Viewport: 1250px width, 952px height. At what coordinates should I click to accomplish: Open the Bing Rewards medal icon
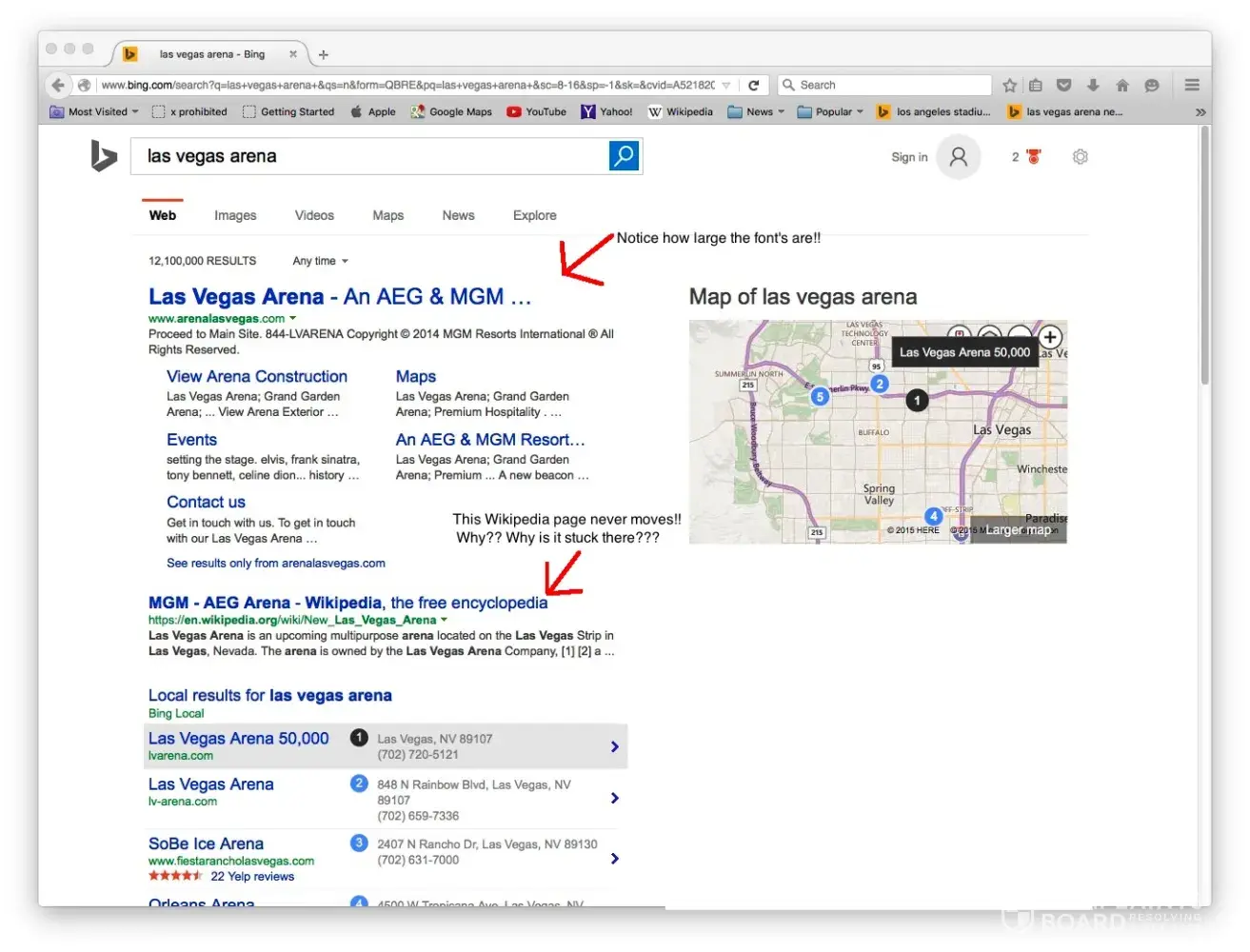click(1034, 157)
